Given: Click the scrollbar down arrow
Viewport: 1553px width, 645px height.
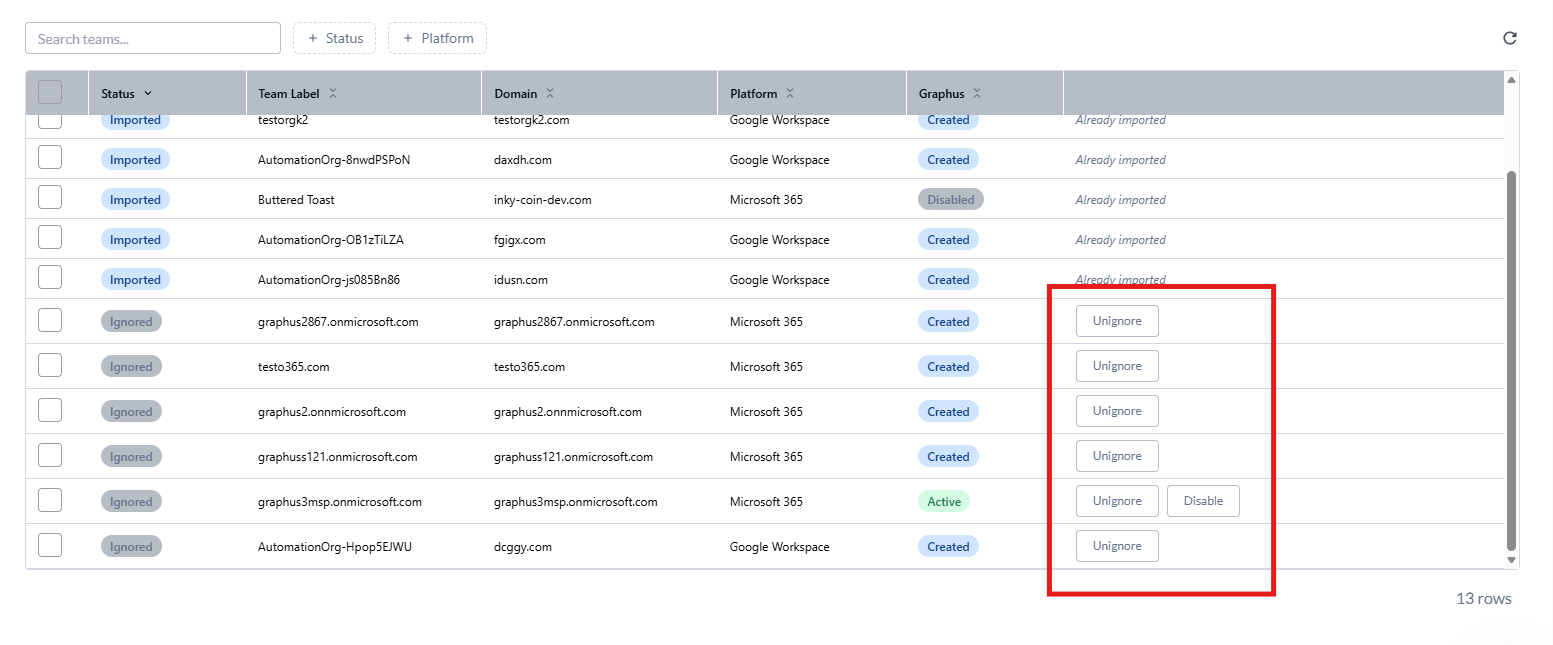Looking at the screenshot, I should pos(1511,560).
